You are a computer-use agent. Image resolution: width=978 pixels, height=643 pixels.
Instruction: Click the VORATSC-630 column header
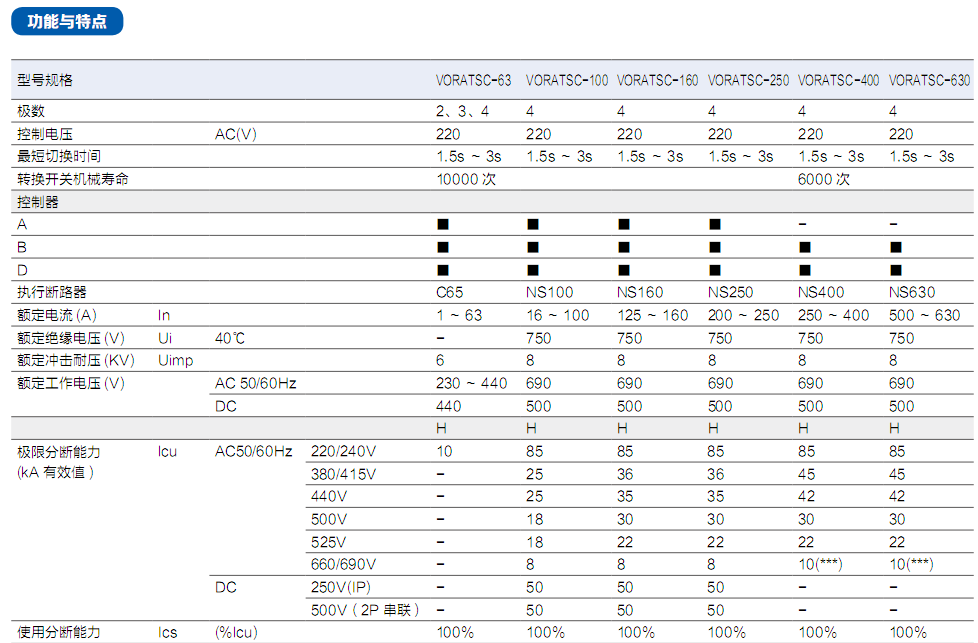[x=929, y=80]
